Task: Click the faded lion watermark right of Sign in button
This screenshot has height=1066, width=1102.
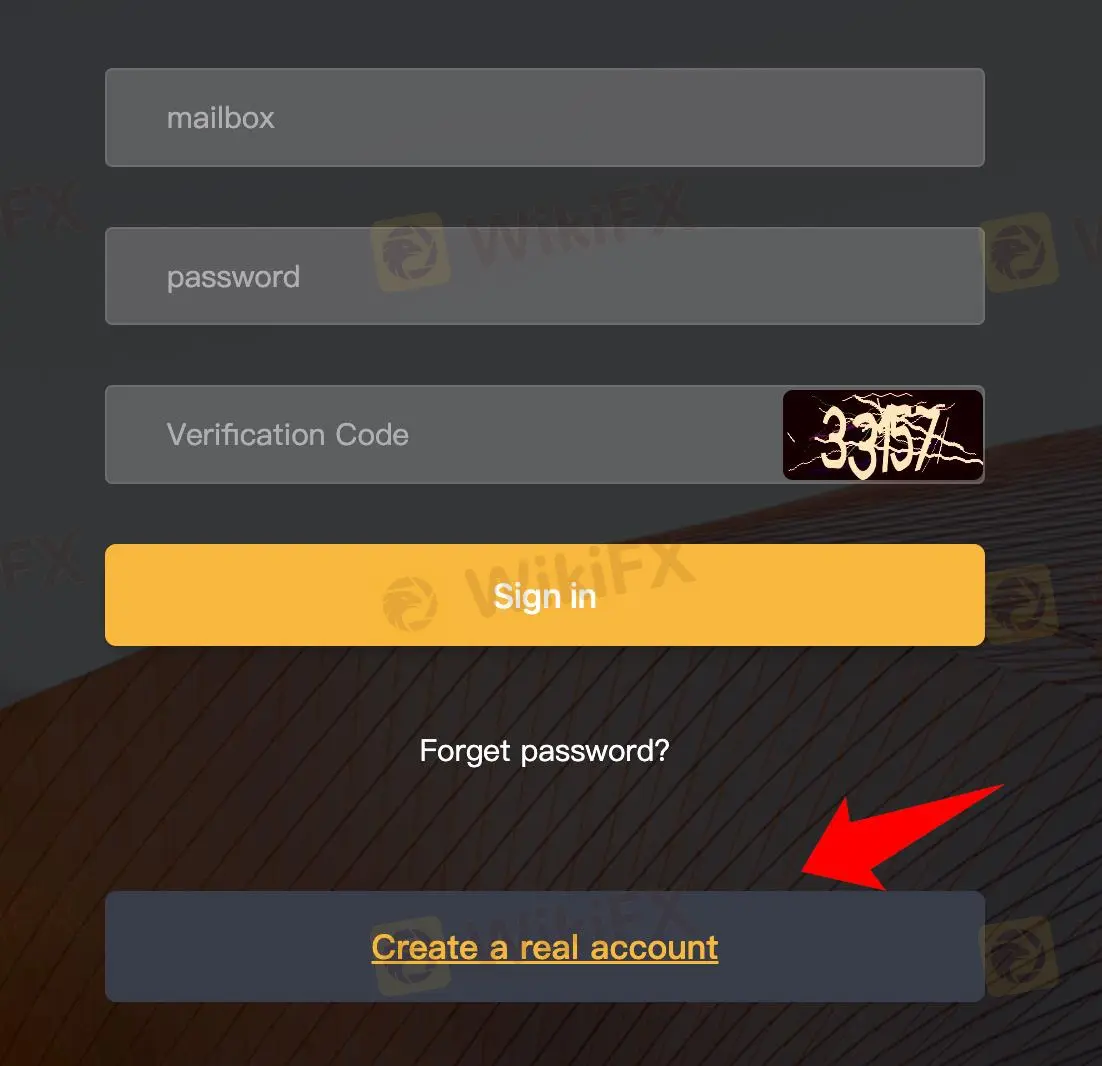Action: 1019,604
